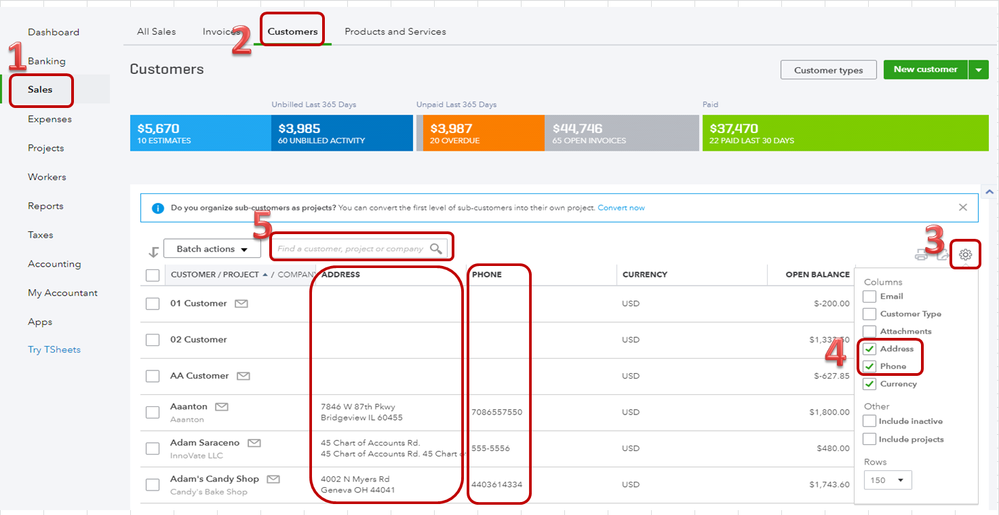Viewport: 999px width, 515px height.
Task: Switch to the Invoices tab
Action: 221,31
